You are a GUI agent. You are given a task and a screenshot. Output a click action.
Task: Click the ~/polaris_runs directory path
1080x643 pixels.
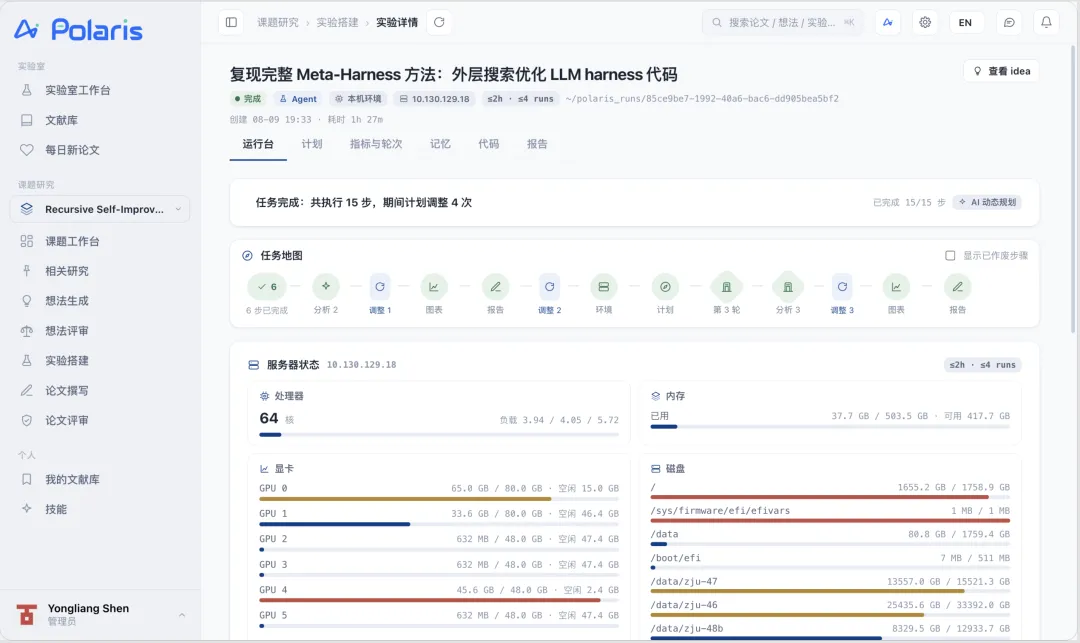click(702, 99)
